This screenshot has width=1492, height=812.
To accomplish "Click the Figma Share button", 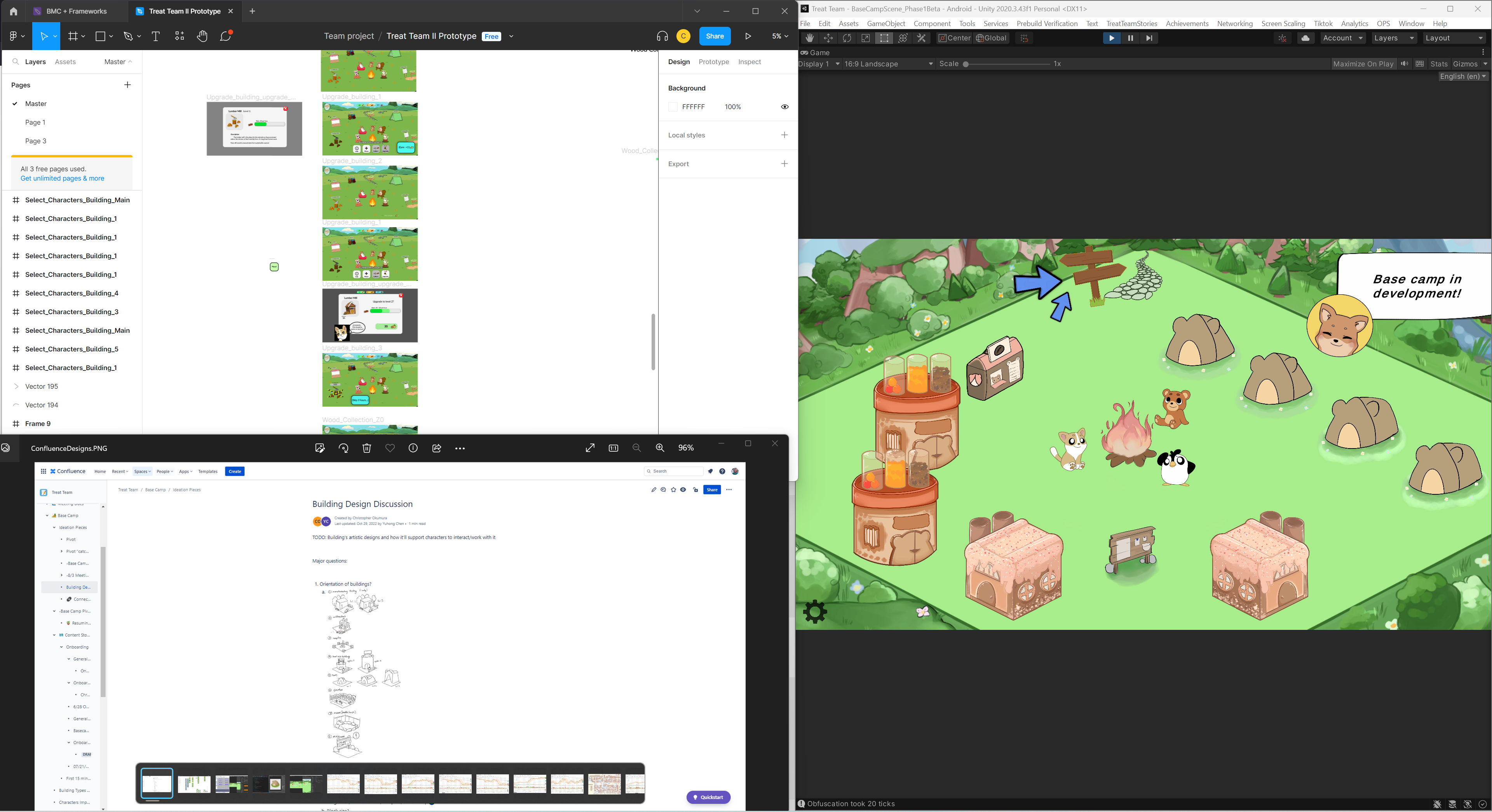I will 715,36.
